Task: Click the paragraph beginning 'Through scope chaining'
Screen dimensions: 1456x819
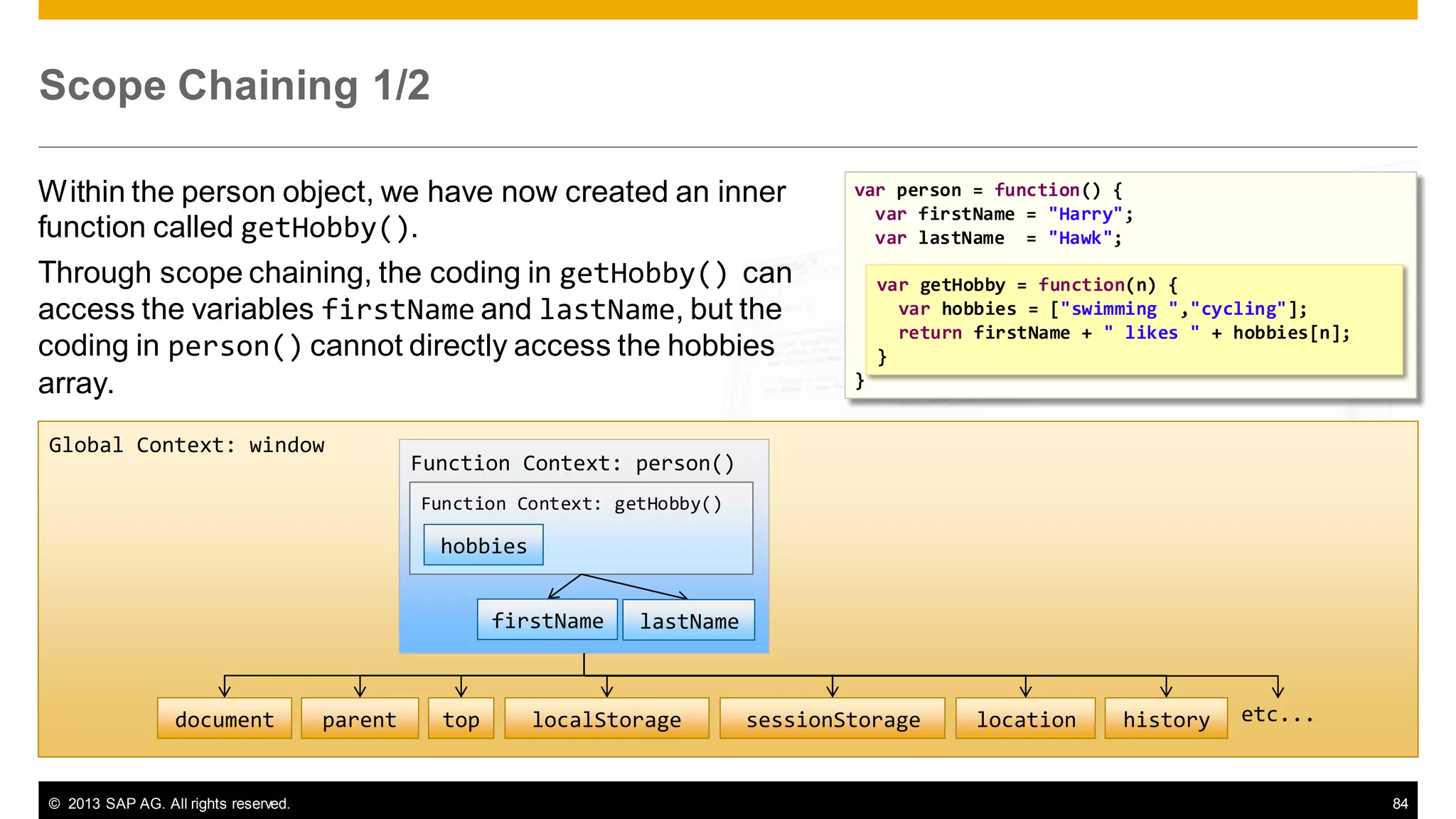Action: click(x=414, y=328)
